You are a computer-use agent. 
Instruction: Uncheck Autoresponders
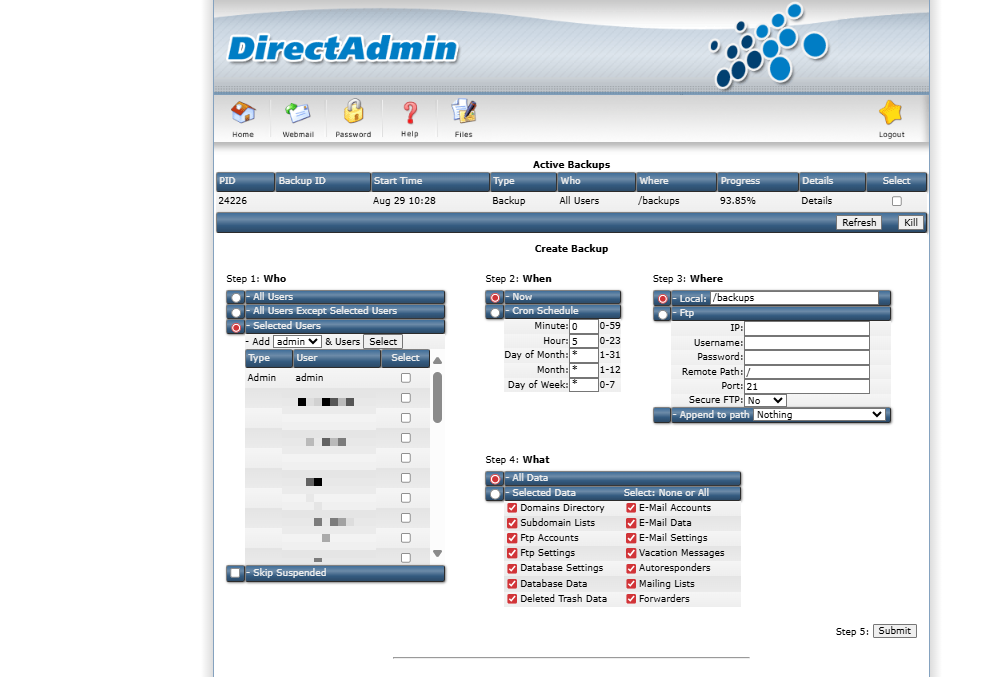[631, 568]
